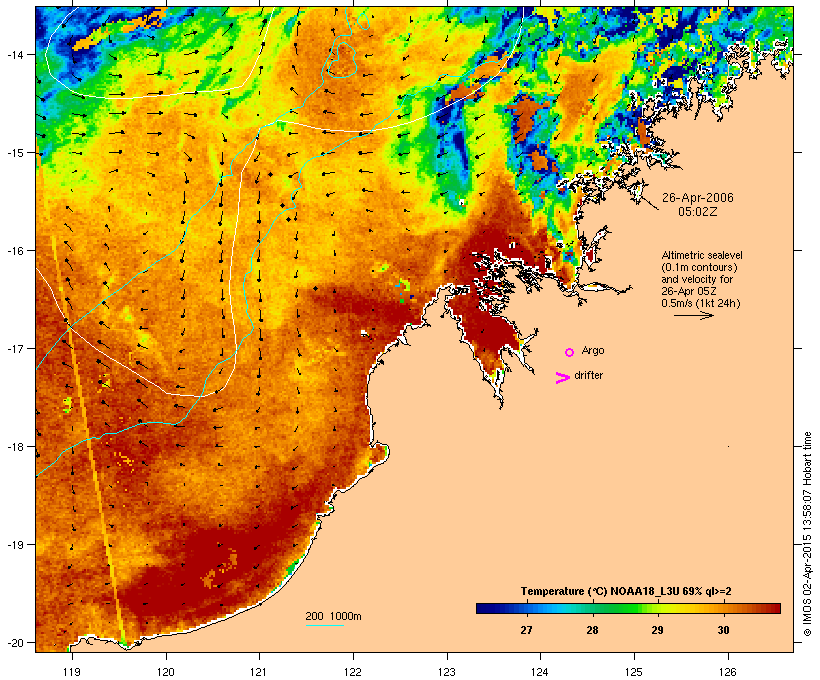The height and width of the screenshot is (680, 820).
Task: Click the colorbar tick label 28
Action: point(592,630)
